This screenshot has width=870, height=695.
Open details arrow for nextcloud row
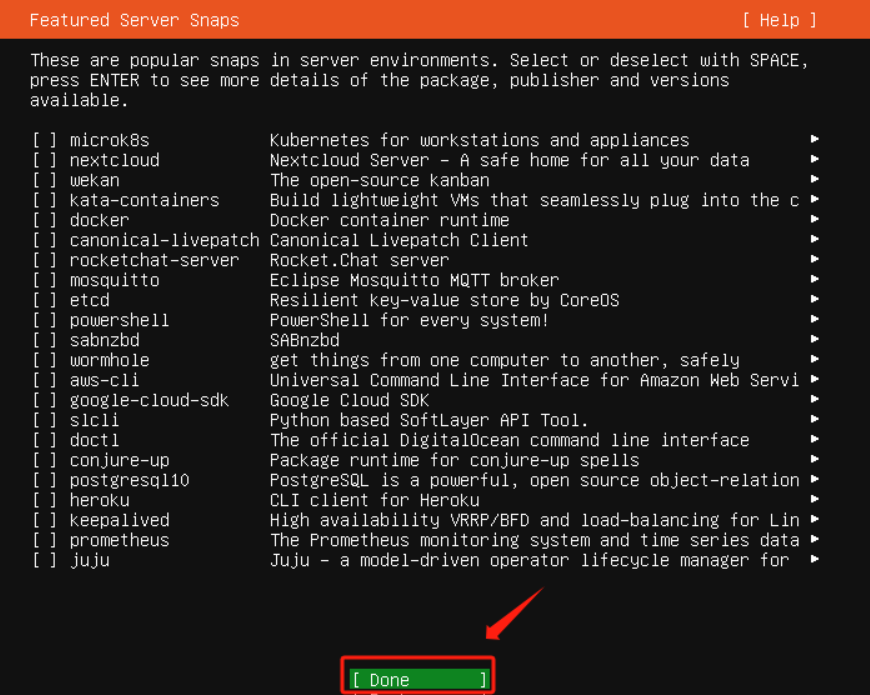pos(815,159)
